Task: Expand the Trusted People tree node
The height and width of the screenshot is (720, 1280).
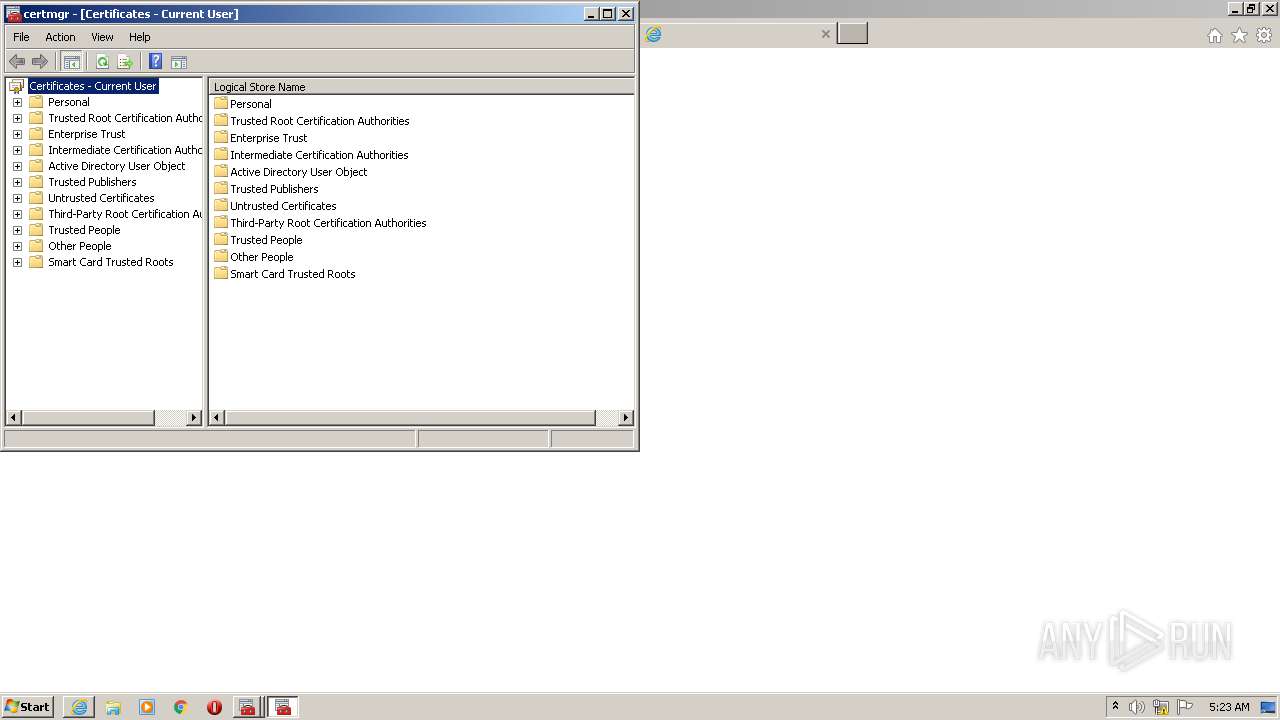Action: tap(17, 230)
